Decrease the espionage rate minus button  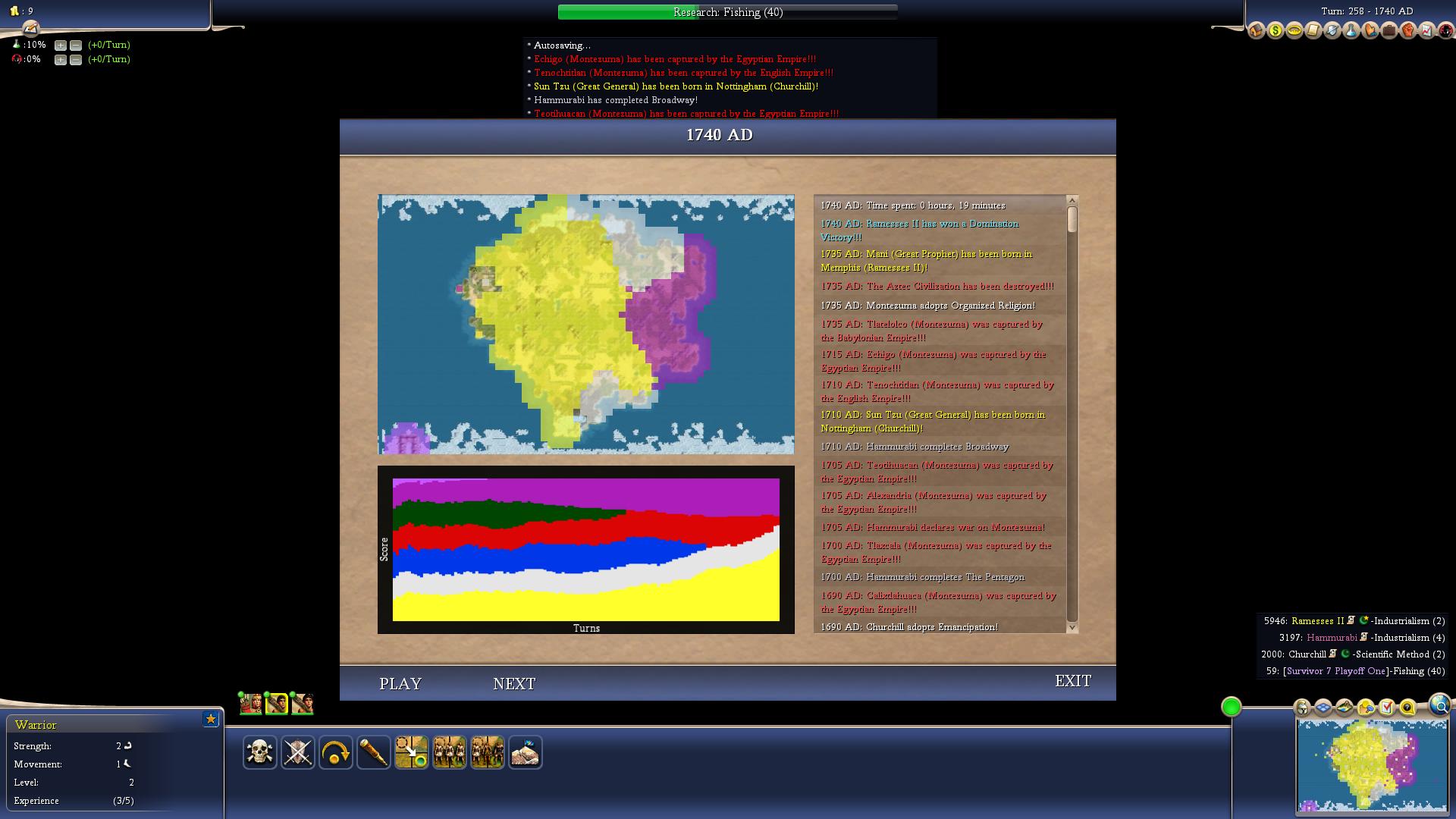point(76,60)
